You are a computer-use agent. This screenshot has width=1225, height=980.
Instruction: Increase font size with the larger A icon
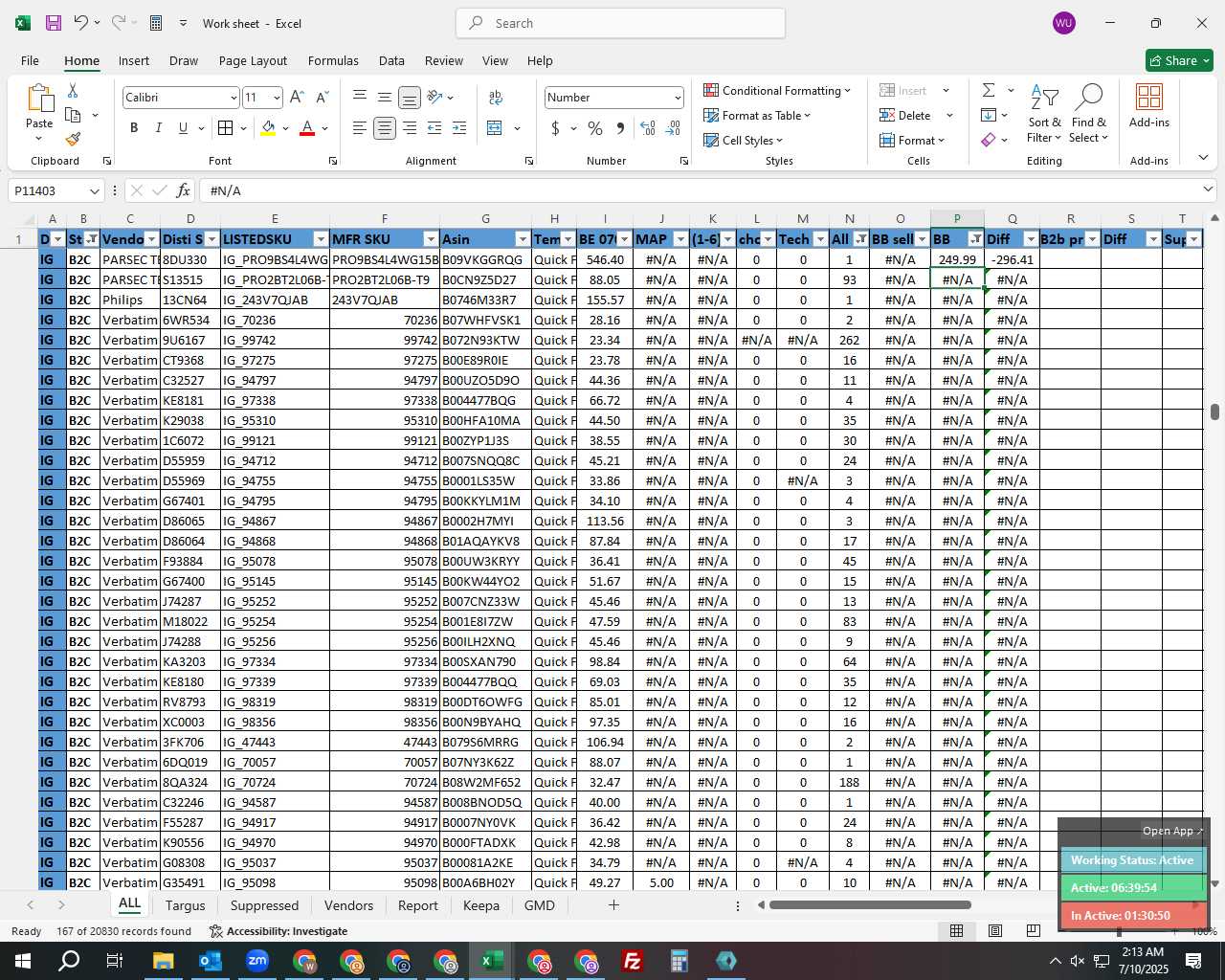coord(297,97)
